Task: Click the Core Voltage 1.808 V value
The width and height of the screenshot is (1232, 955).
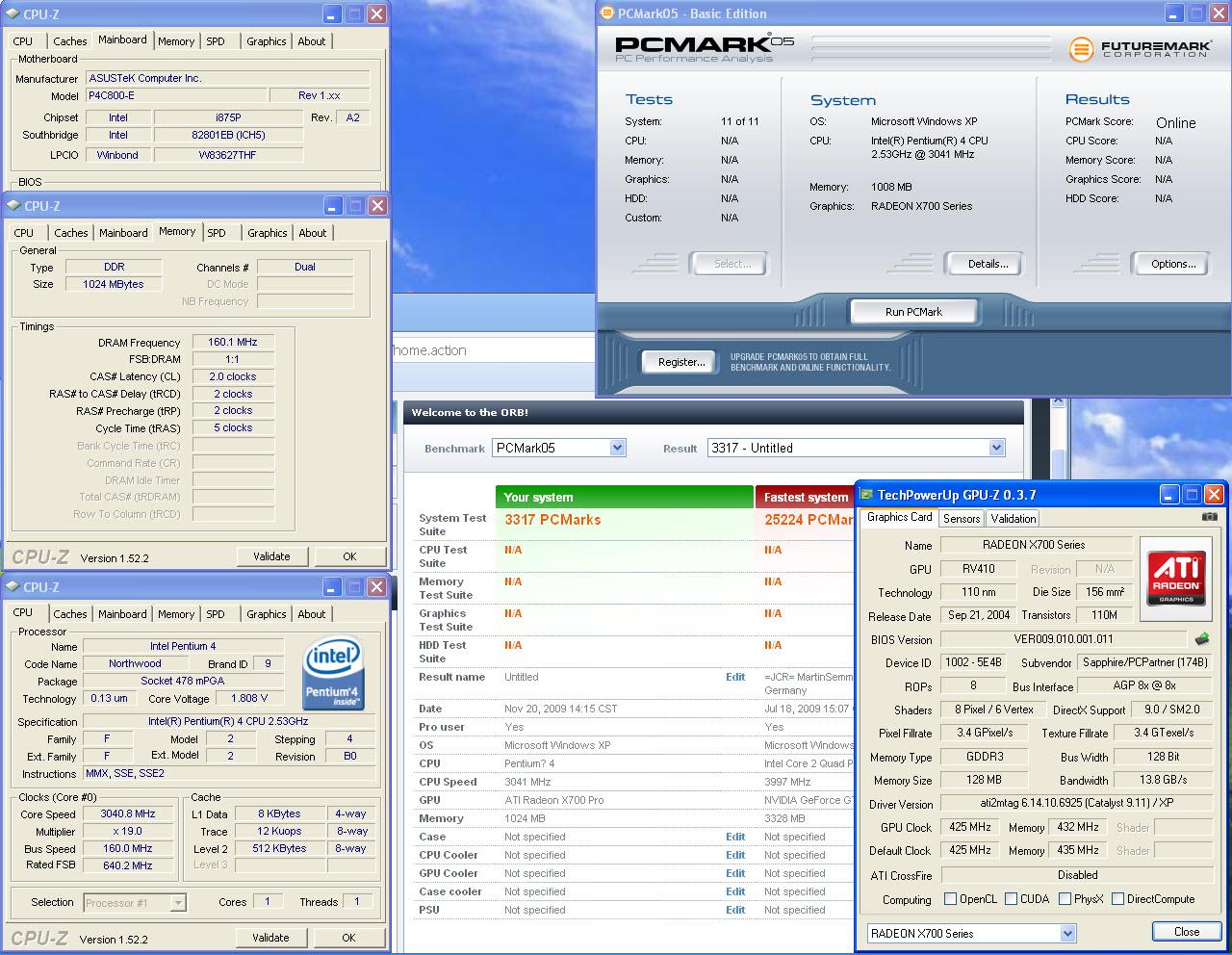Action: [x=250, y=698]
